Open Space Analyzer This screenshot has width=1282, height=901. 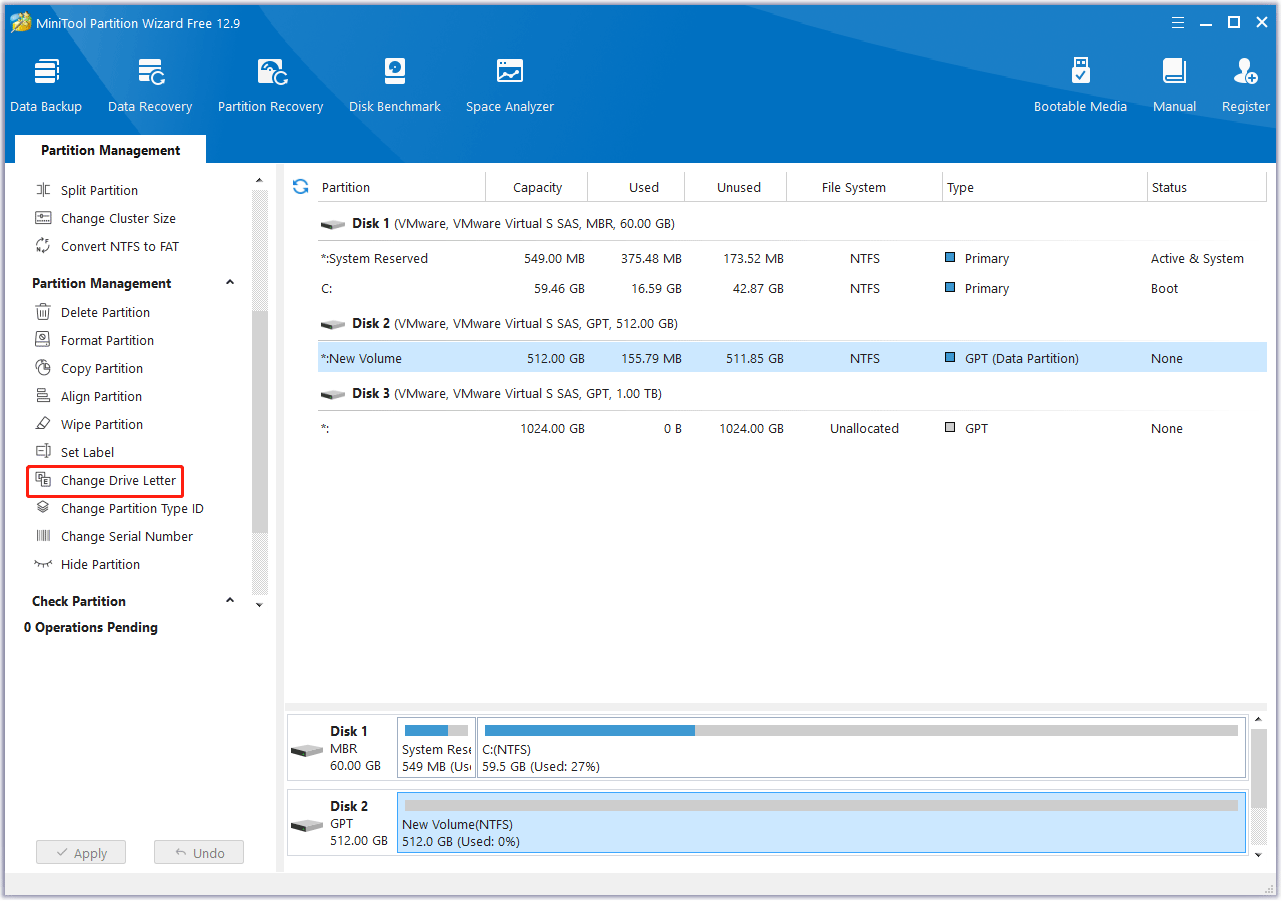[510, 85]
